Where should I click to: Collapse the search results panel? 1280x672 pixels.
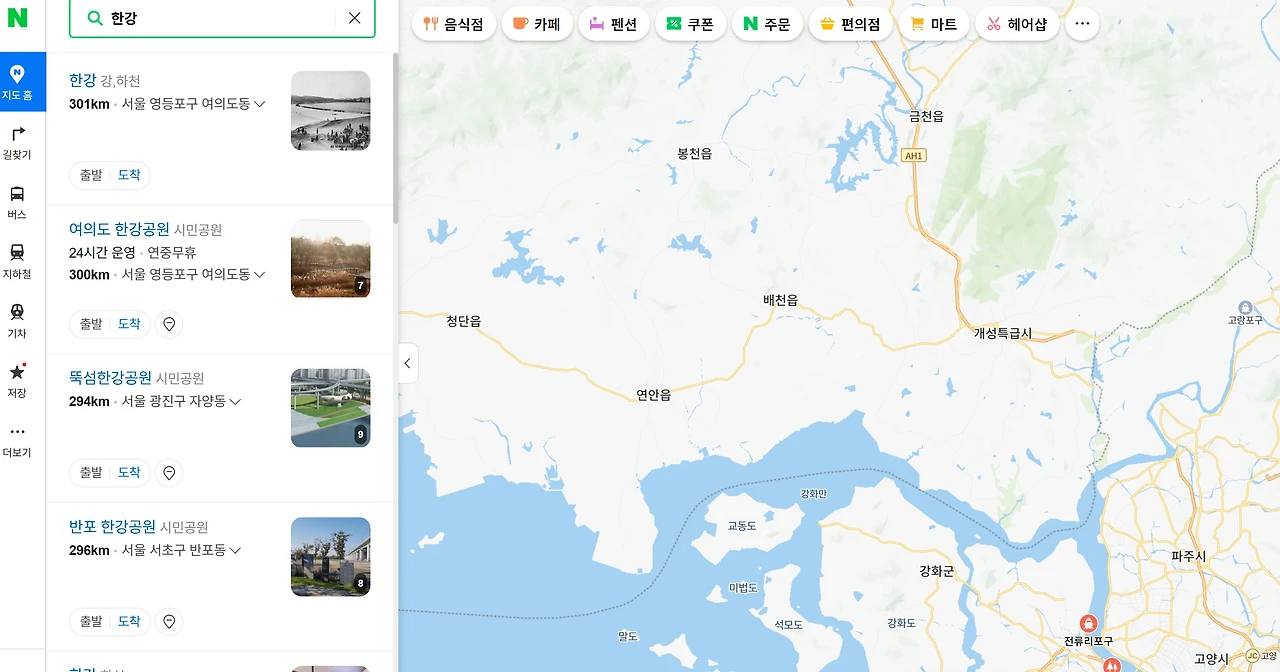[x=407, y=363]
